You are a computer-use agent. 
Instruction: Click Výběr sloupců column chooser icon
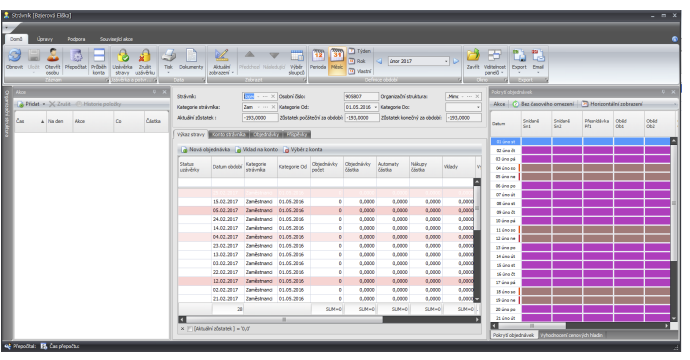point(297,55)
